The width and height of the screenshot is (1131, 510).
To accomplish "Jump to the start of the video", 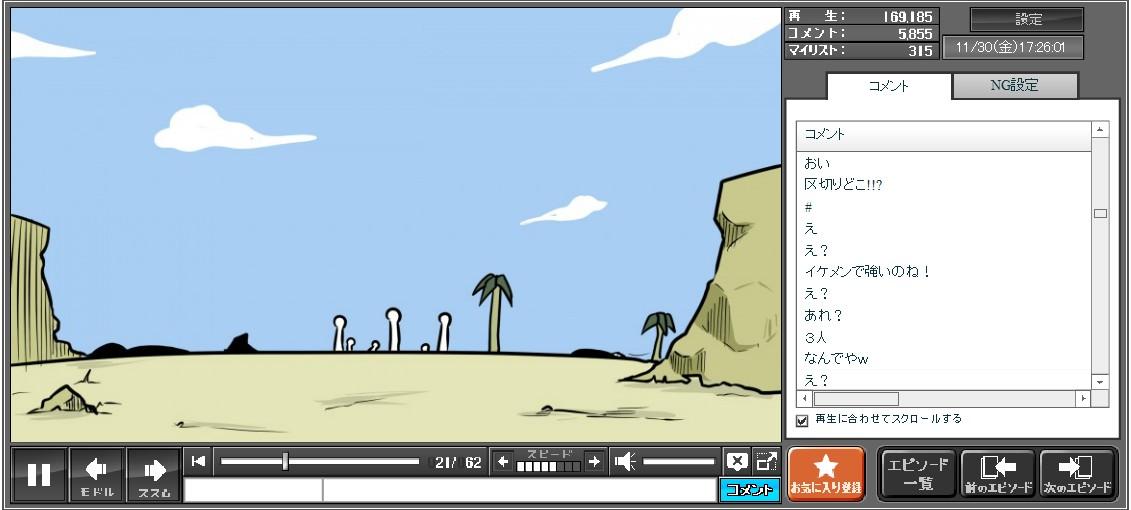I will point(199,461).
